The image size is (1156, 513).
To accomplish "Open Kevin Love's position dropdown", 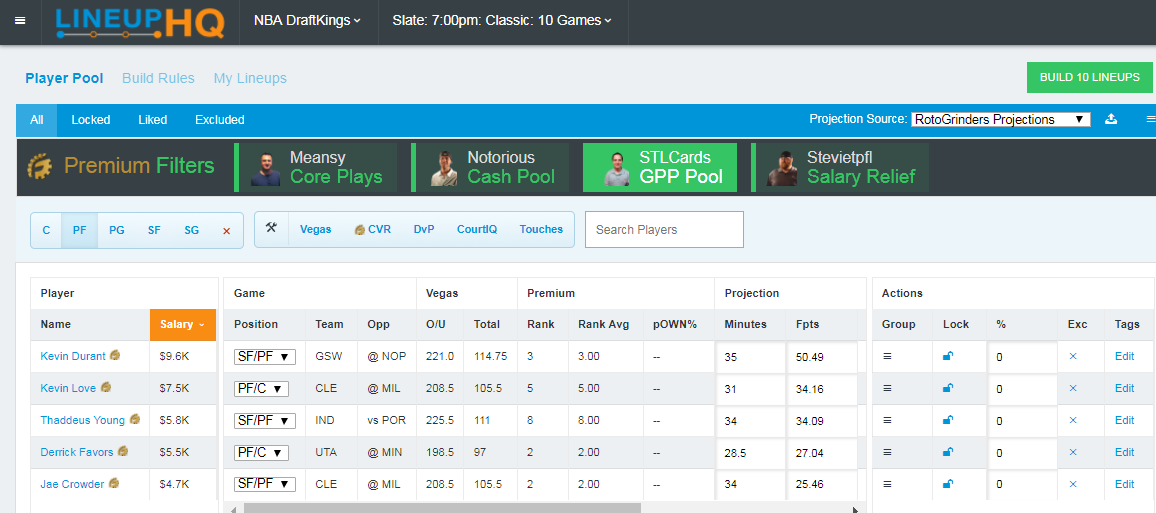I will pyautogui.click(x=261, y=388).
